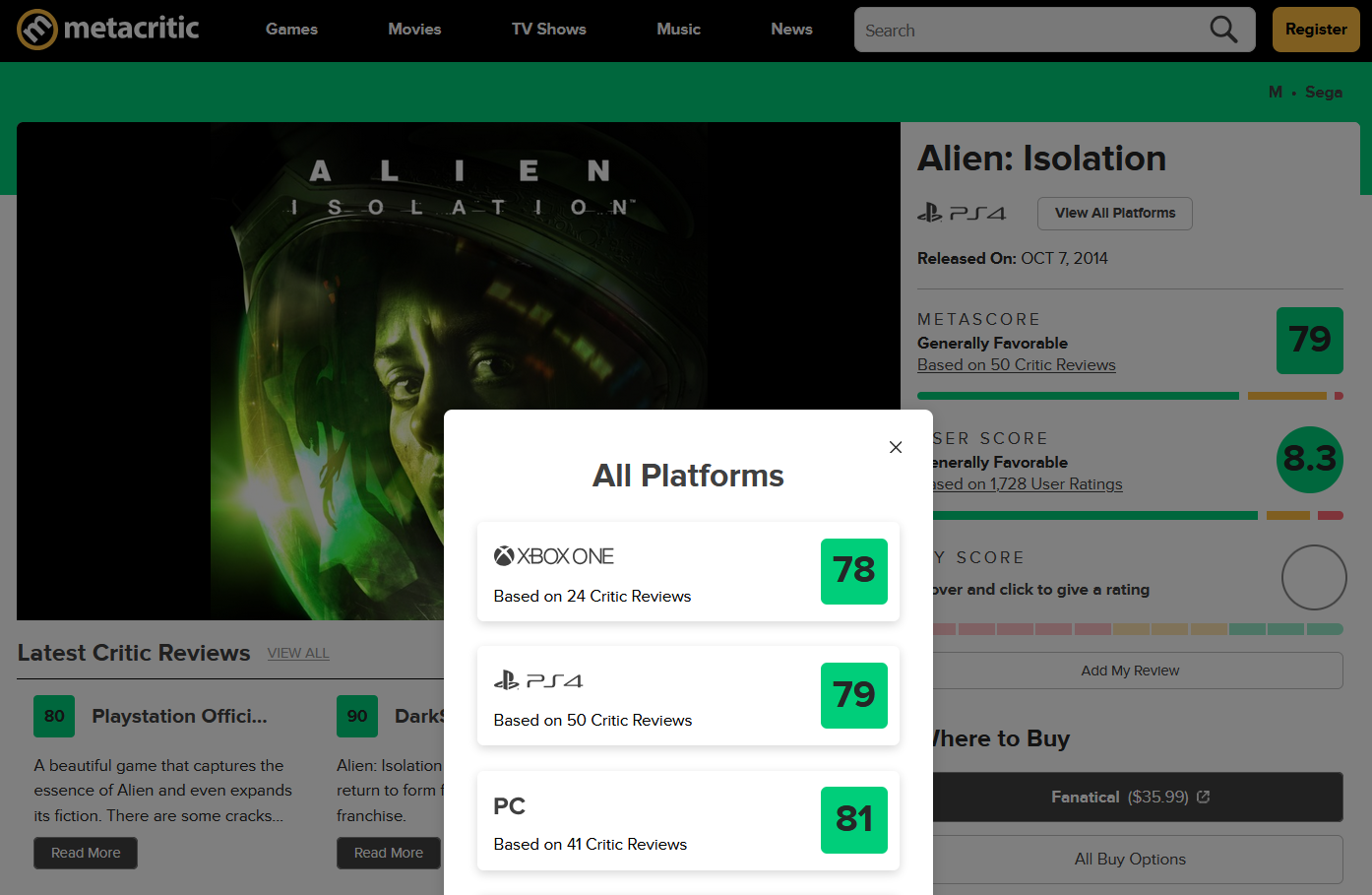Click the Metascore 79 badge
Viewport: 1372px width, 895px height.
tap(1310, 341)
